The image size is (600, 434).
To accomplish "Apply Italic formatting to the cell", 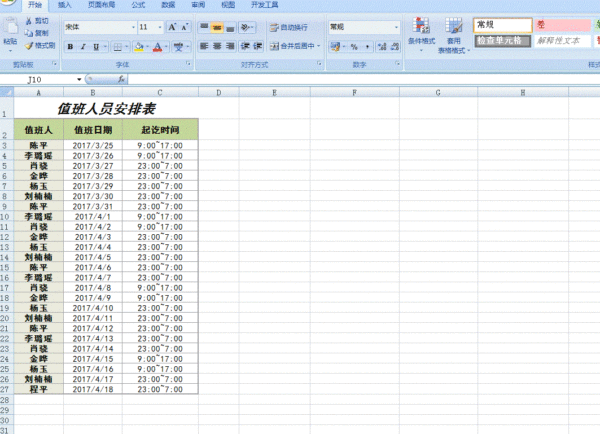I will tap(82, 46).
